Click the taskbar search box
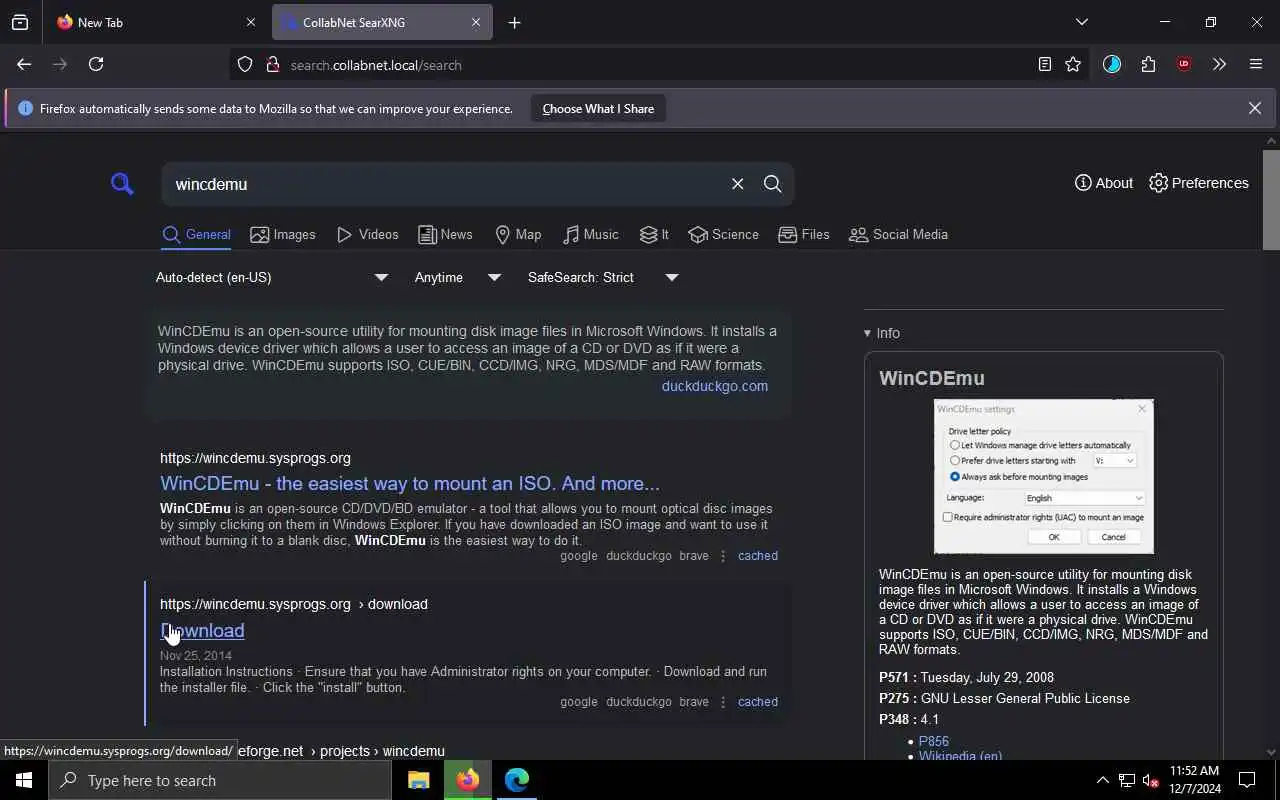1280x800 pixels. [220, 780]
